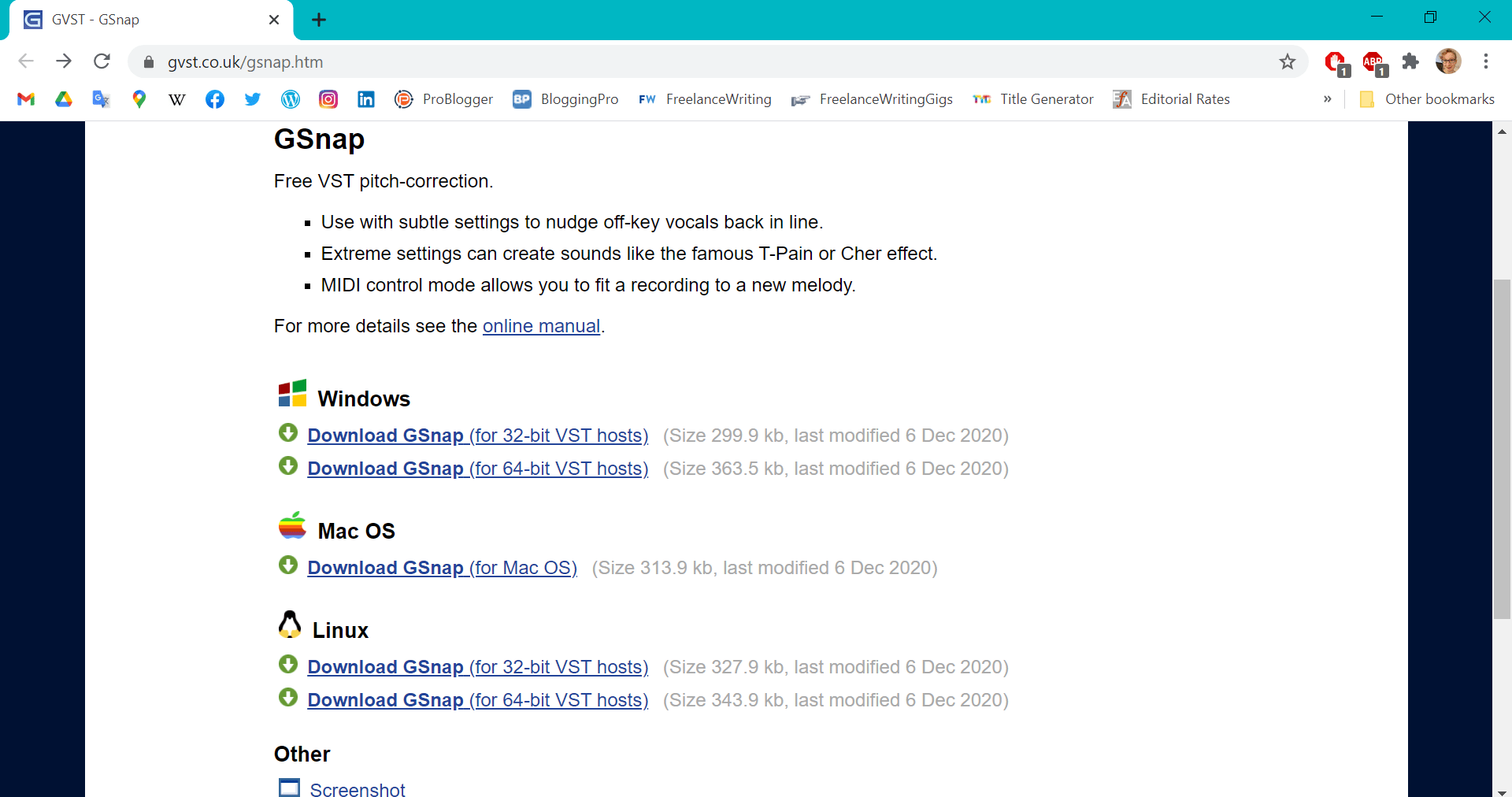Download GSnap for Windows 64-bit VST hosts
1512x797 pixels.
[x=478, y=469]
